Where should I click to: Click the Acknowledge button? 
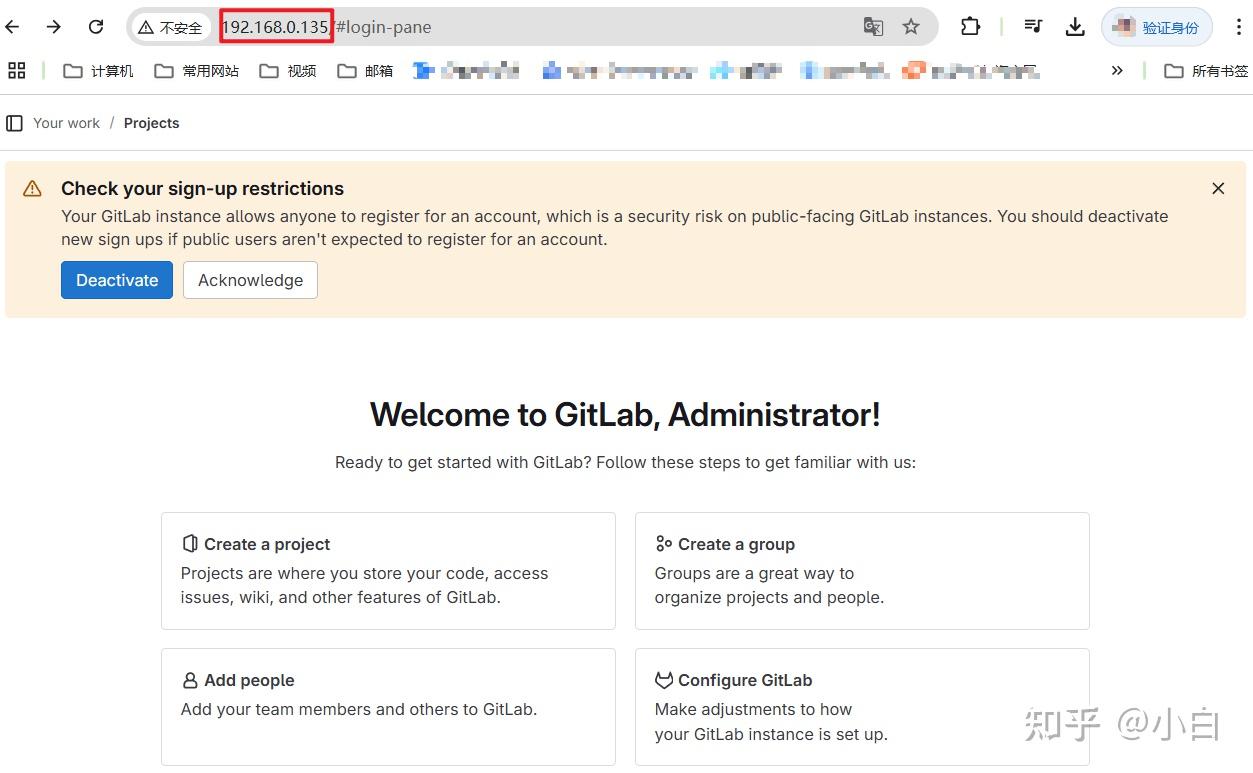tap(250, 280)
